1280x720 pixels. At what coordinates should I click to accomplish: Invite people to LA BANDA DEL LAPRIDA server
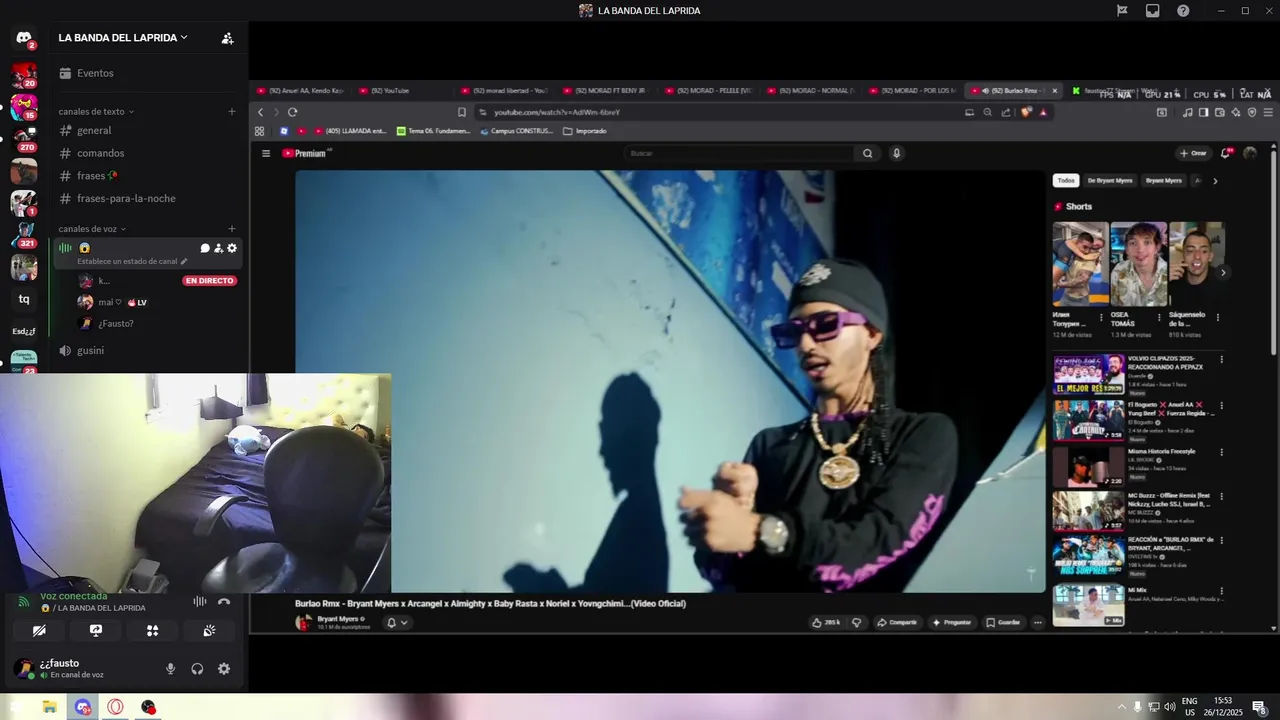click(x=227, y=38)
